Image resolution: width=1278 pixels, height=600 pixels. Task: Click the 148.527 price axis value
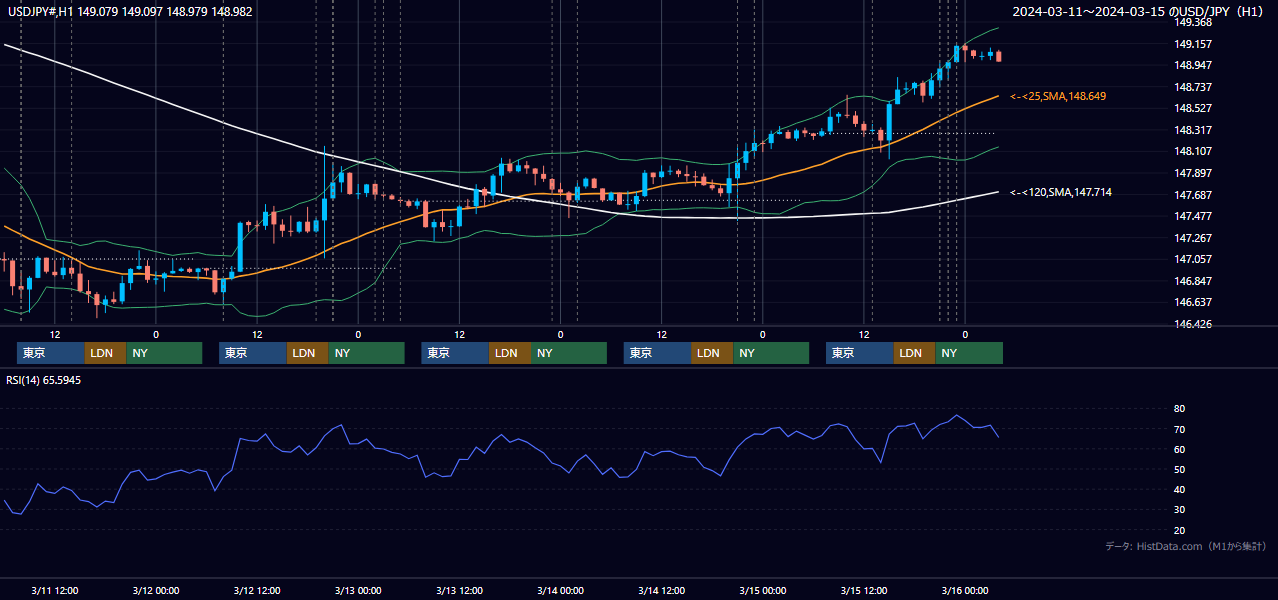coord(1193,108)
